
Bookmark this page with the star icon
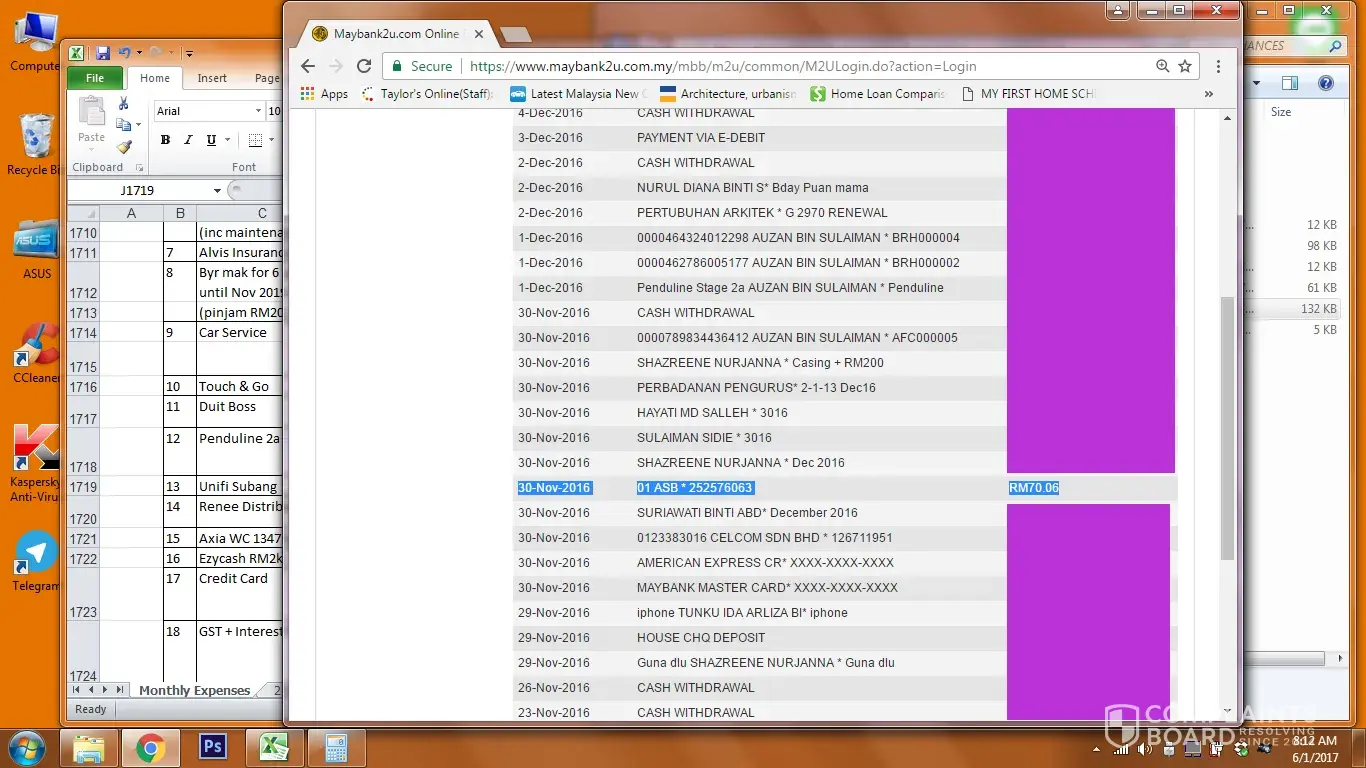(x=1185, y=66)
